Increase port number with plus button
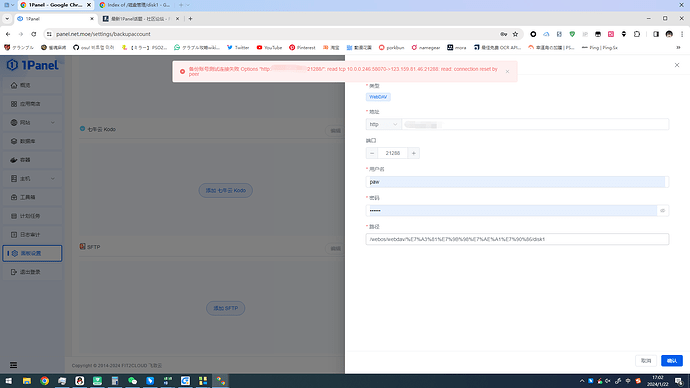 pos(414,153)
